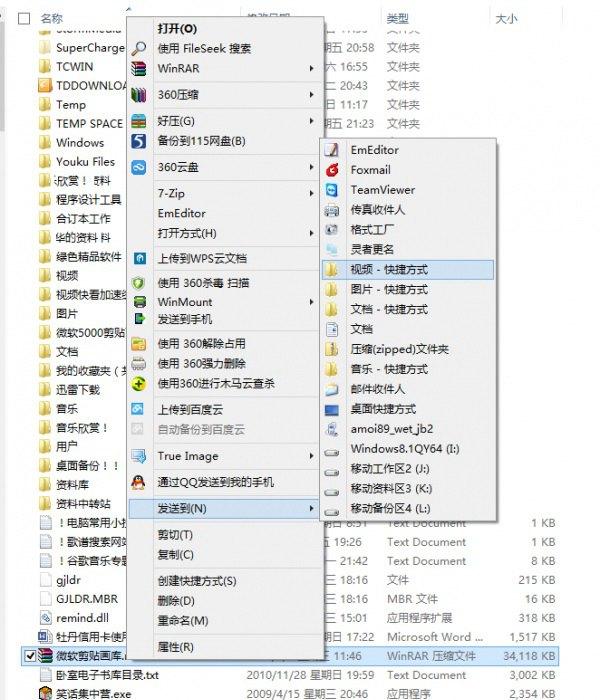Expand the 360压缩 submenu arrow
Viewport: 600px width, 700px height.
[x=311, y=95]
